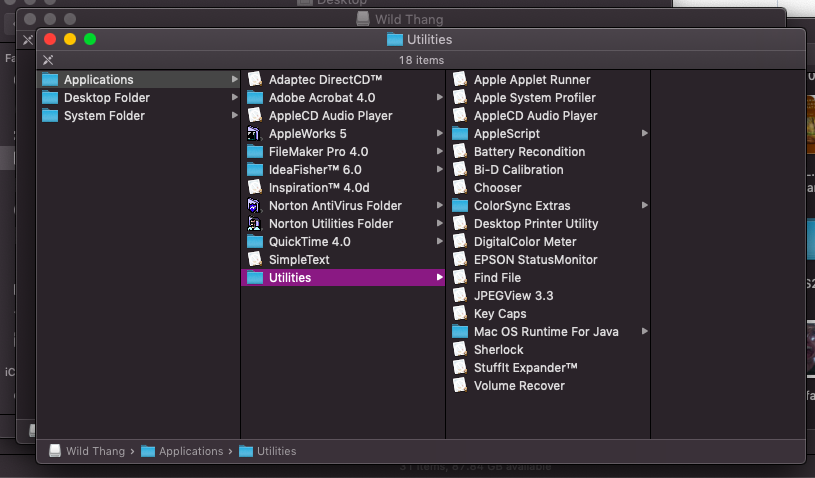Click the pin icon under the window buttons
Image resolution: width=815 pixels, height=478 pixels.
pos(48,60)
